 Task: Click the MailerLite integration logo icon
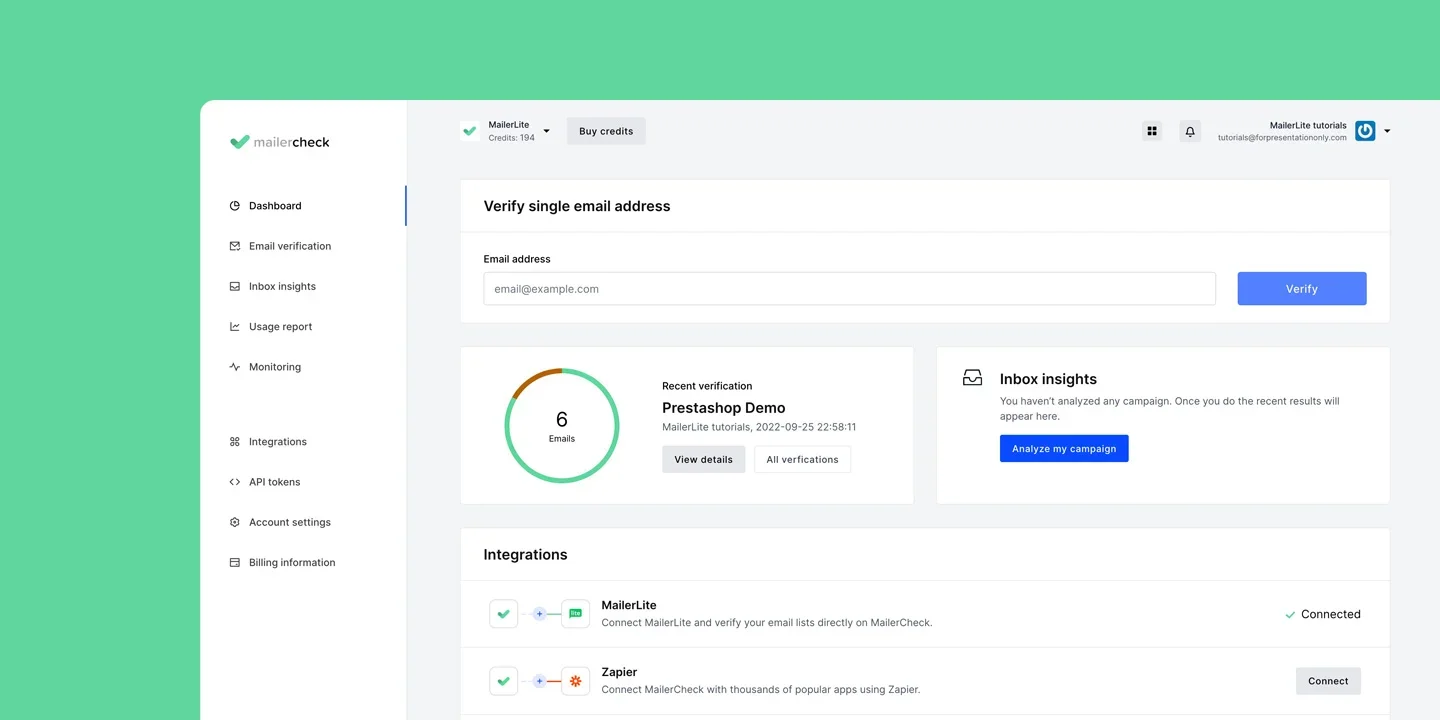pyautogui.click(x=575, y=614)
